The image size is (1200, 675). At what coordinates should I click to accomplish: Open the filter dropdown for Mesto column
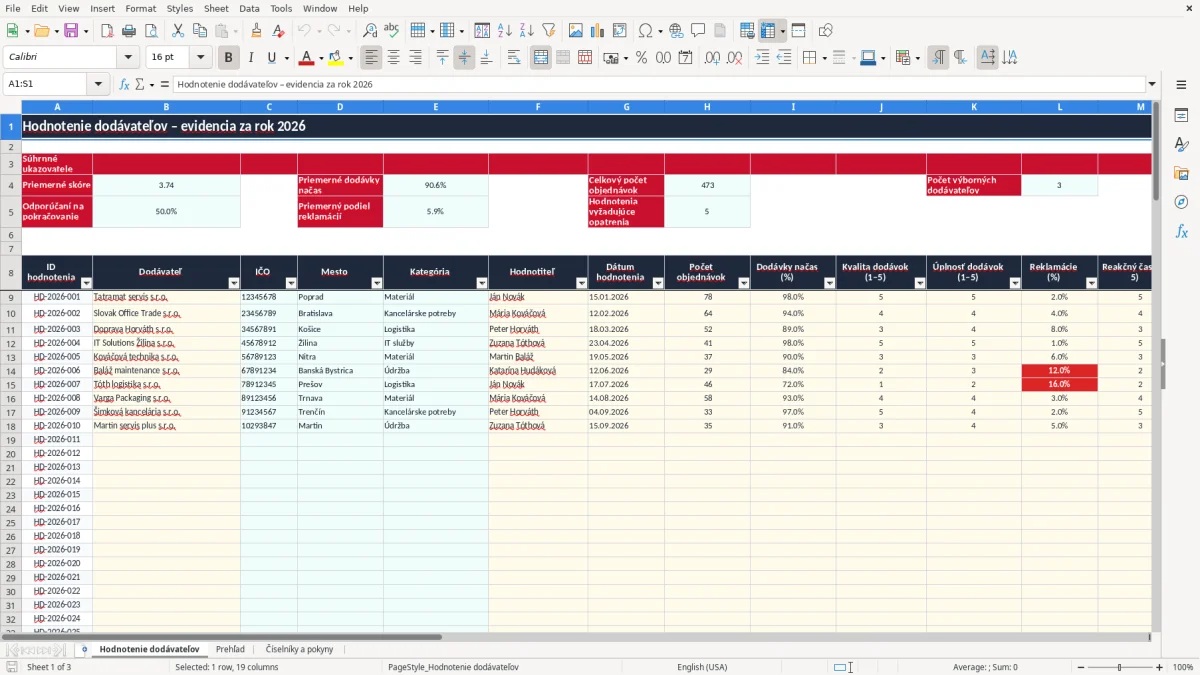click(x=376, y=283)
